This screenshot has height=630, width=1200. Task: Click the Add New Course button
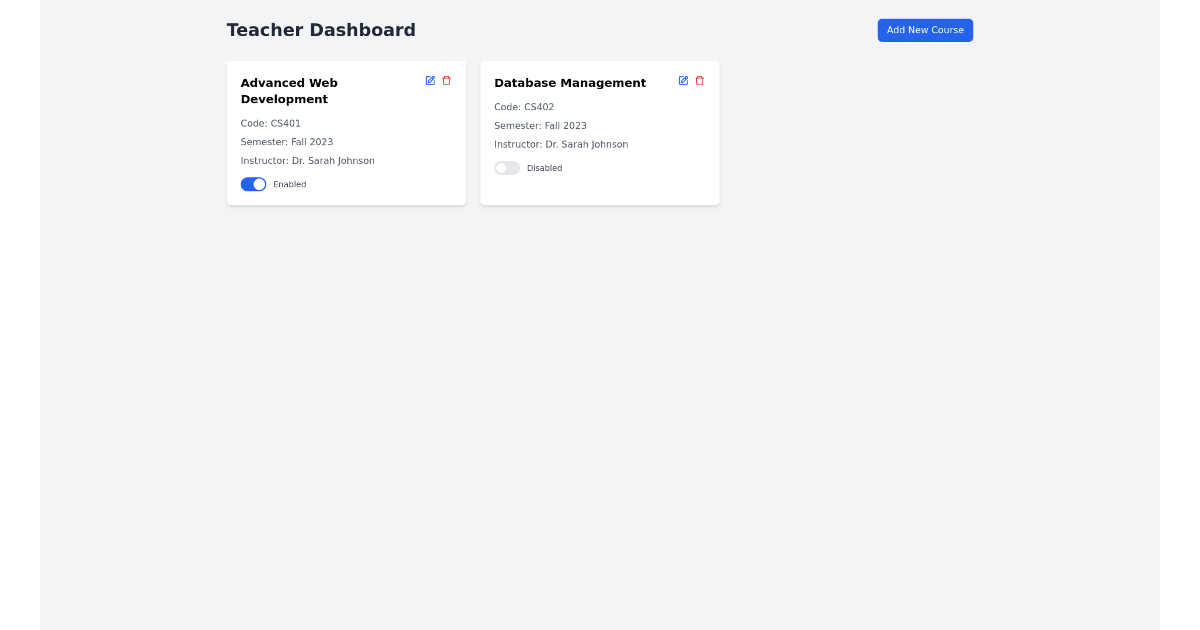[x=925, y=30]
